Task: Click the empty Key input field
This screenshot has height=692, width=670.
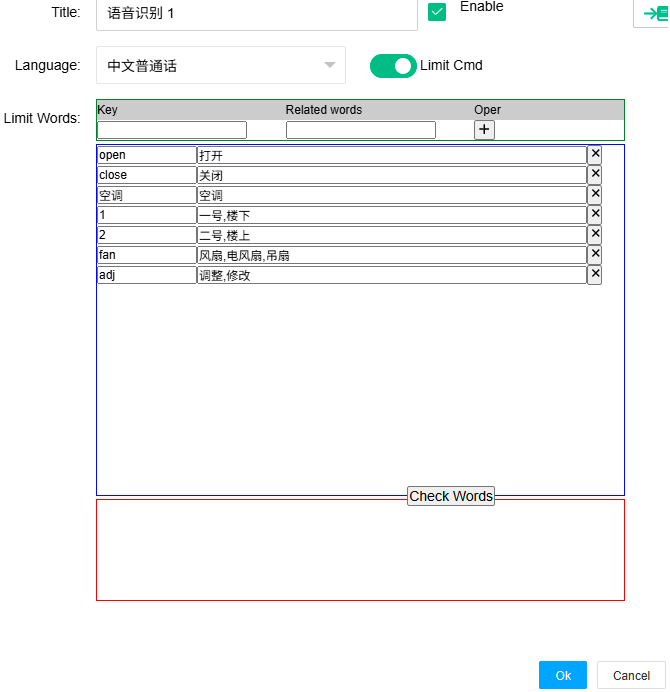Action: pos(172,130)
